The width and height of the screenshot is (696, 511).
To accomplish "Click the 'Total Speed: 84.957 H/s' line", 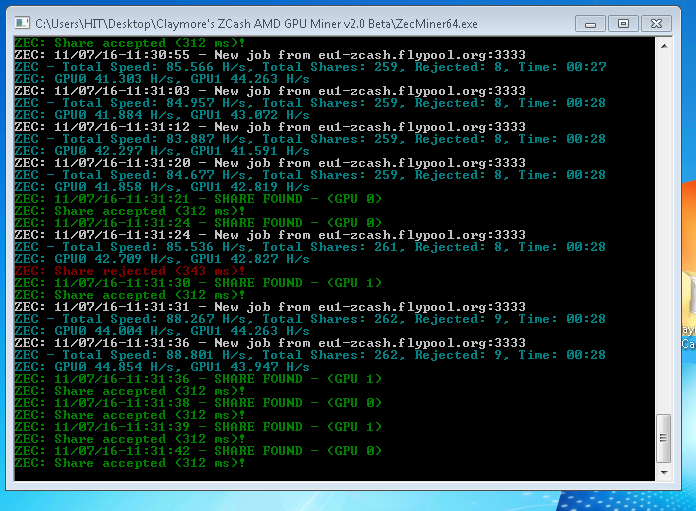I will 310,103.
